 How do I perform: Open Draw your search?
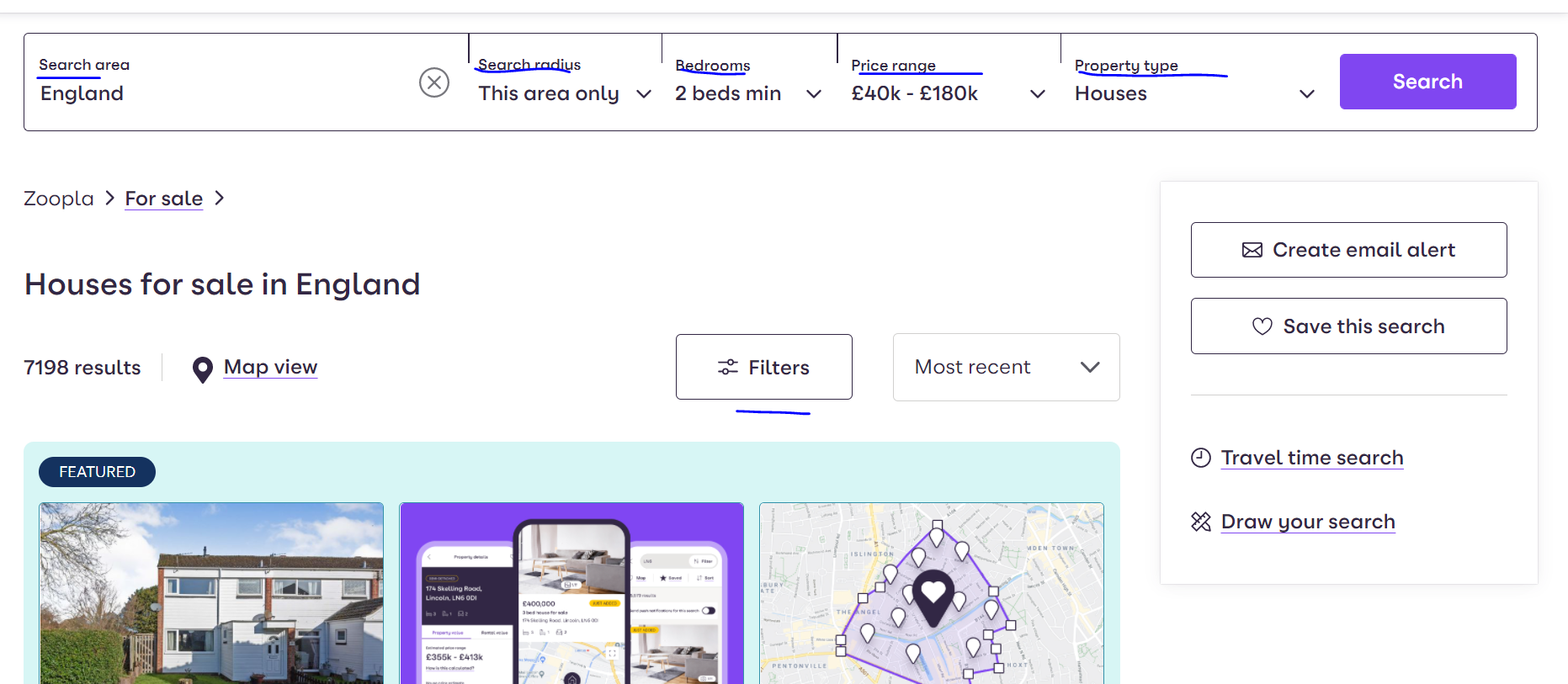[x=1308, y=522]
